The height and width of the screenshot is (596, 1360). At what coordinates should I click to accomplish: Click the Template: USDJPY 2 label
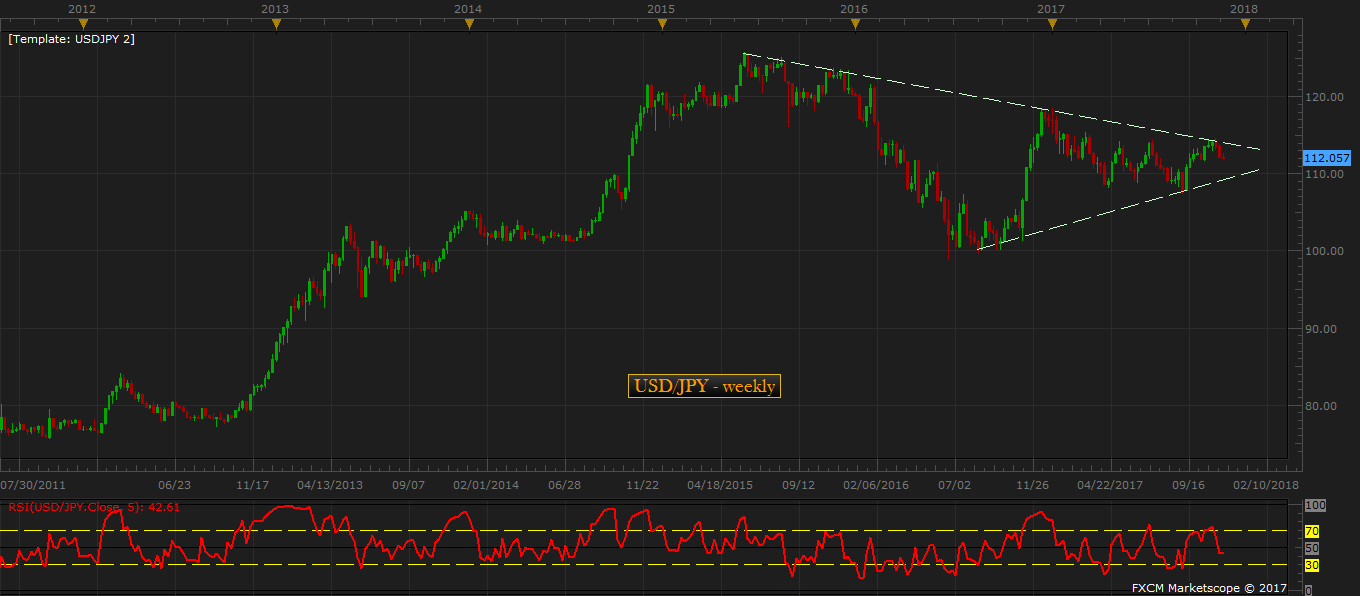(71, 39)
